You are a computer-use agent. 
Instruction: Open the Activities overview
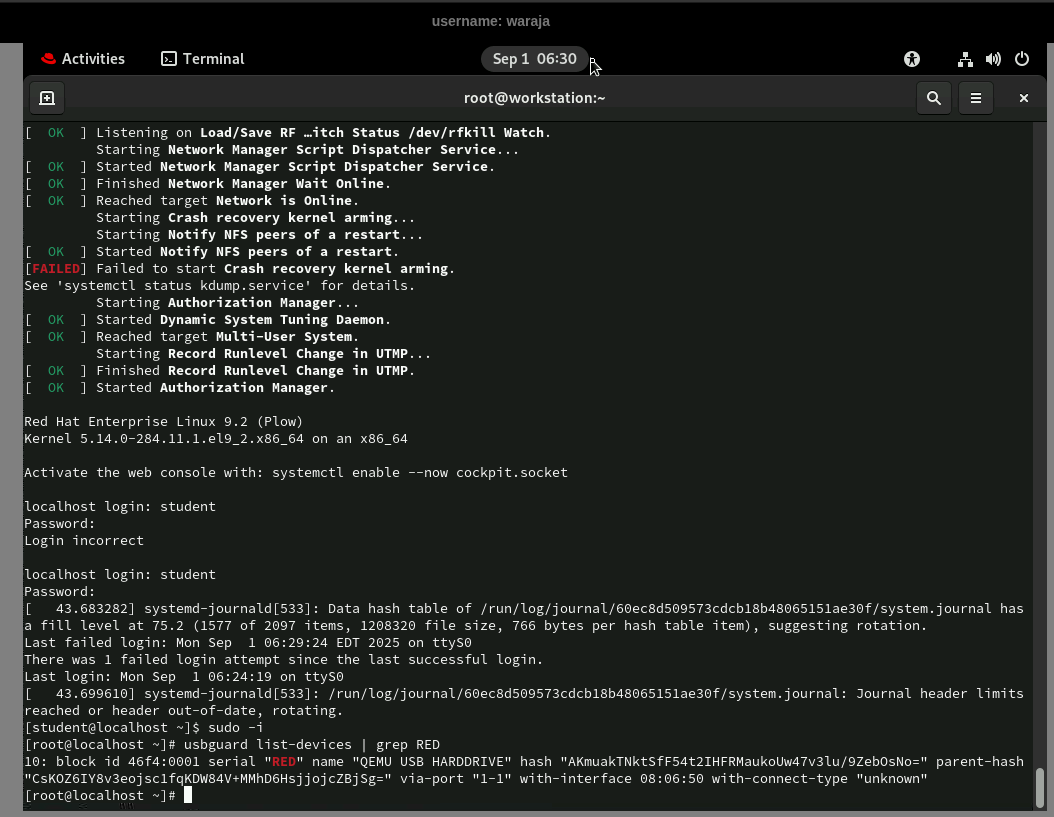click(83, 59)
